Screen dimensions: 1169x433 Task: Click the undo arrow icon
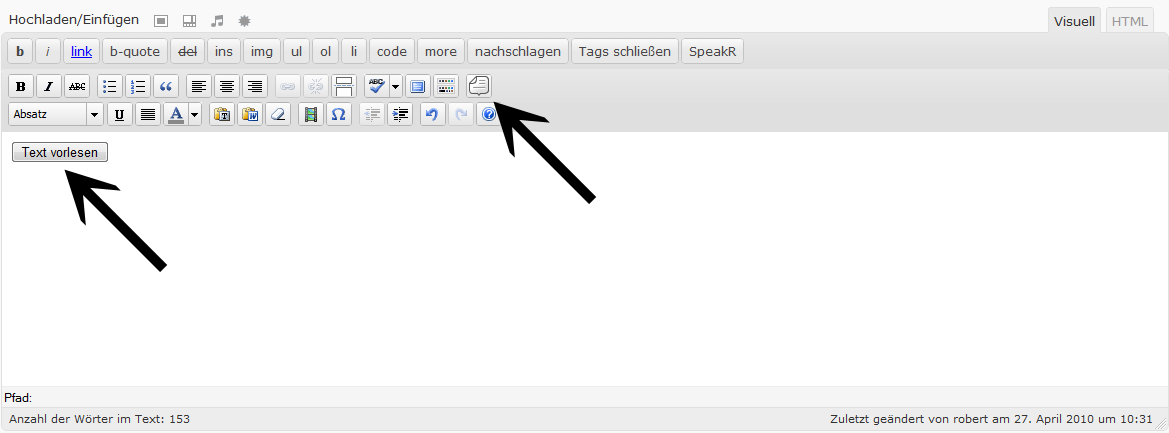coord(432,114)
